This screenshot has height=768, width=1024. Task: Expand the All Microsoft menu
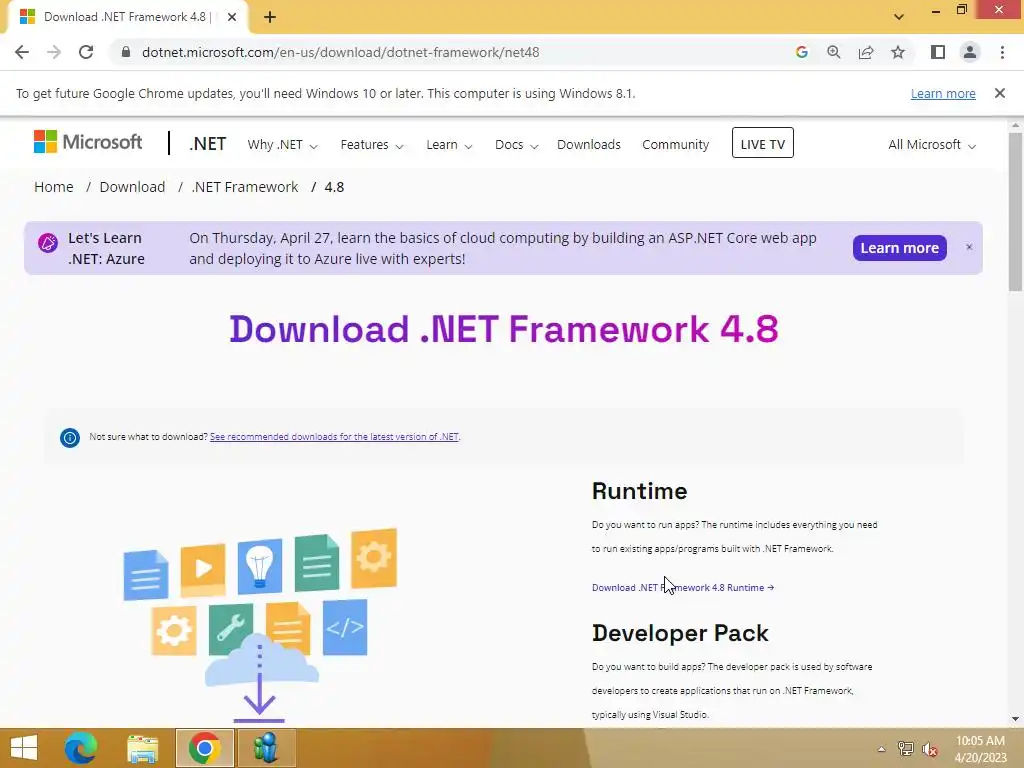(931, 144)
